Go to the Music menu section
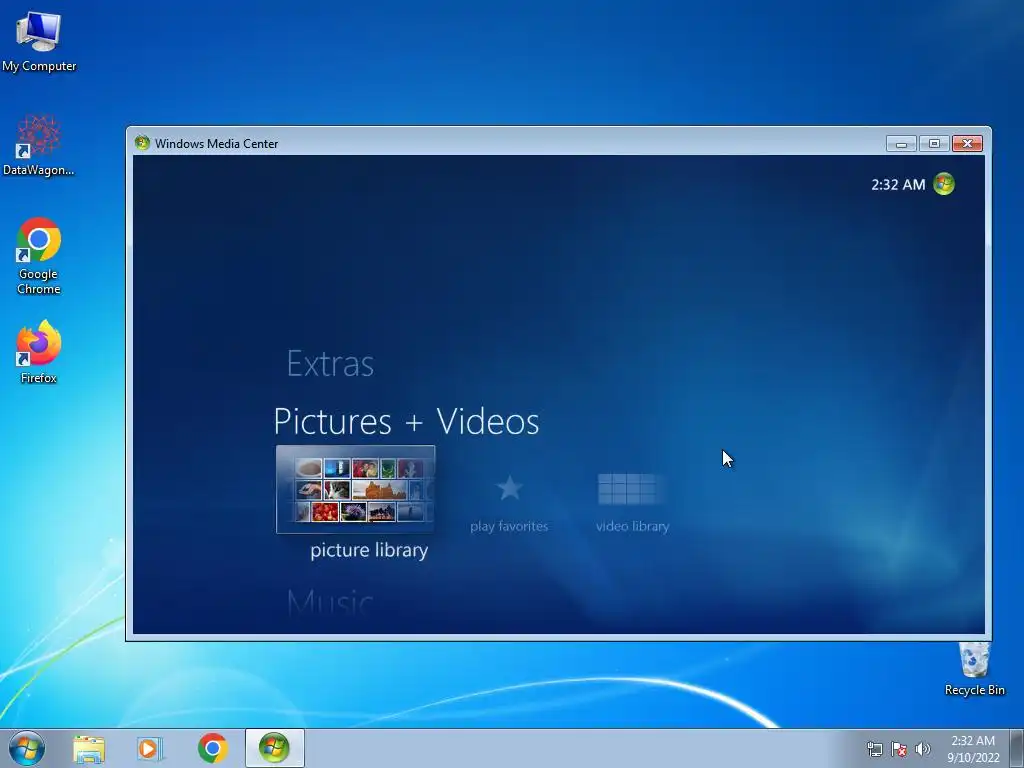 pos(330,602)
